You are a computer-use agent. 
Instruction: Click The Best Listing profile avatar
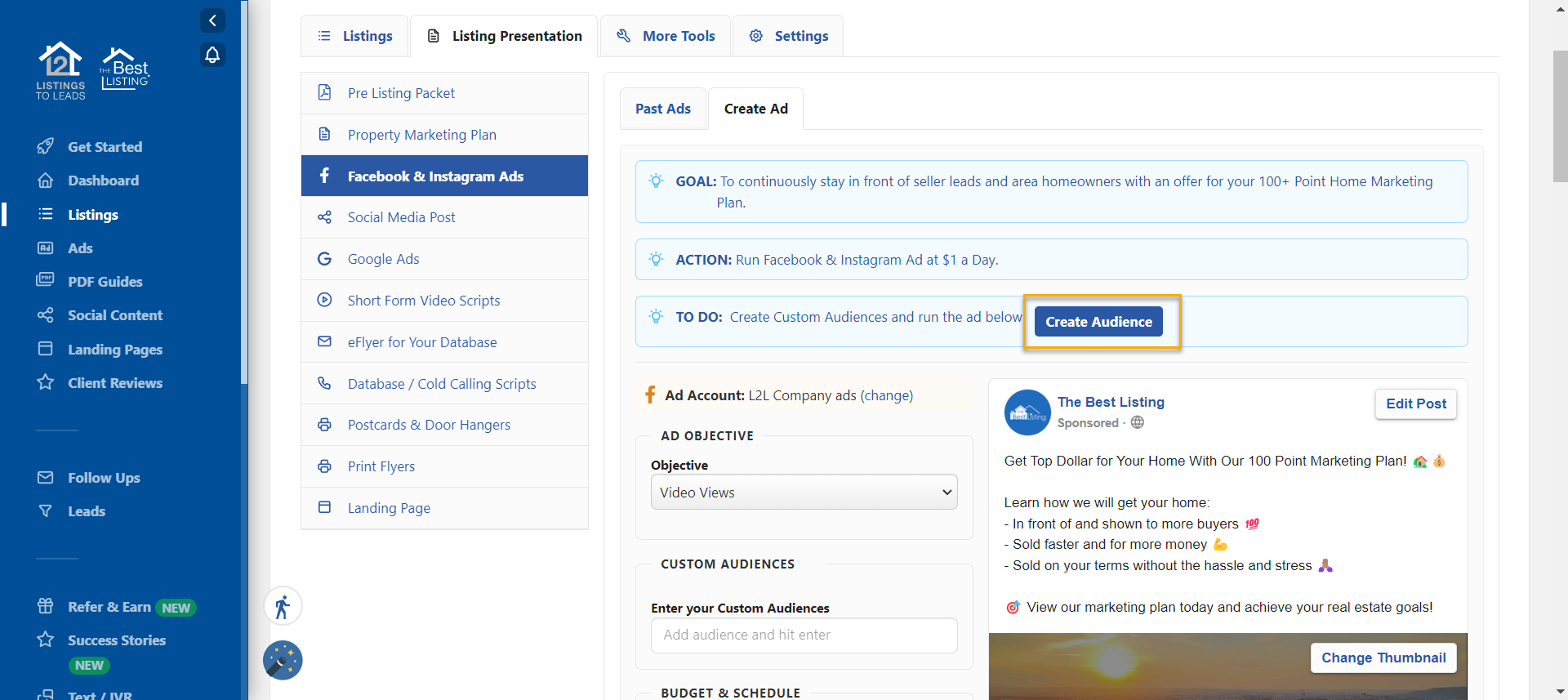click(1027, 412)
